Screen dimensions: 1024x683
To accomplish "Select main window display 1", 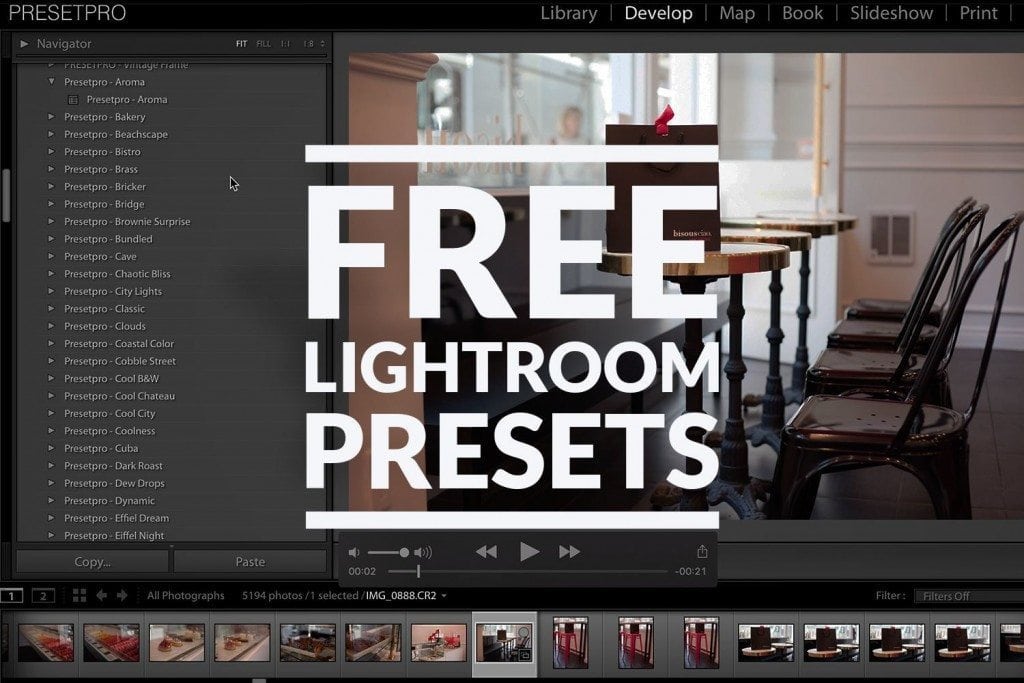I will [11, 596].
